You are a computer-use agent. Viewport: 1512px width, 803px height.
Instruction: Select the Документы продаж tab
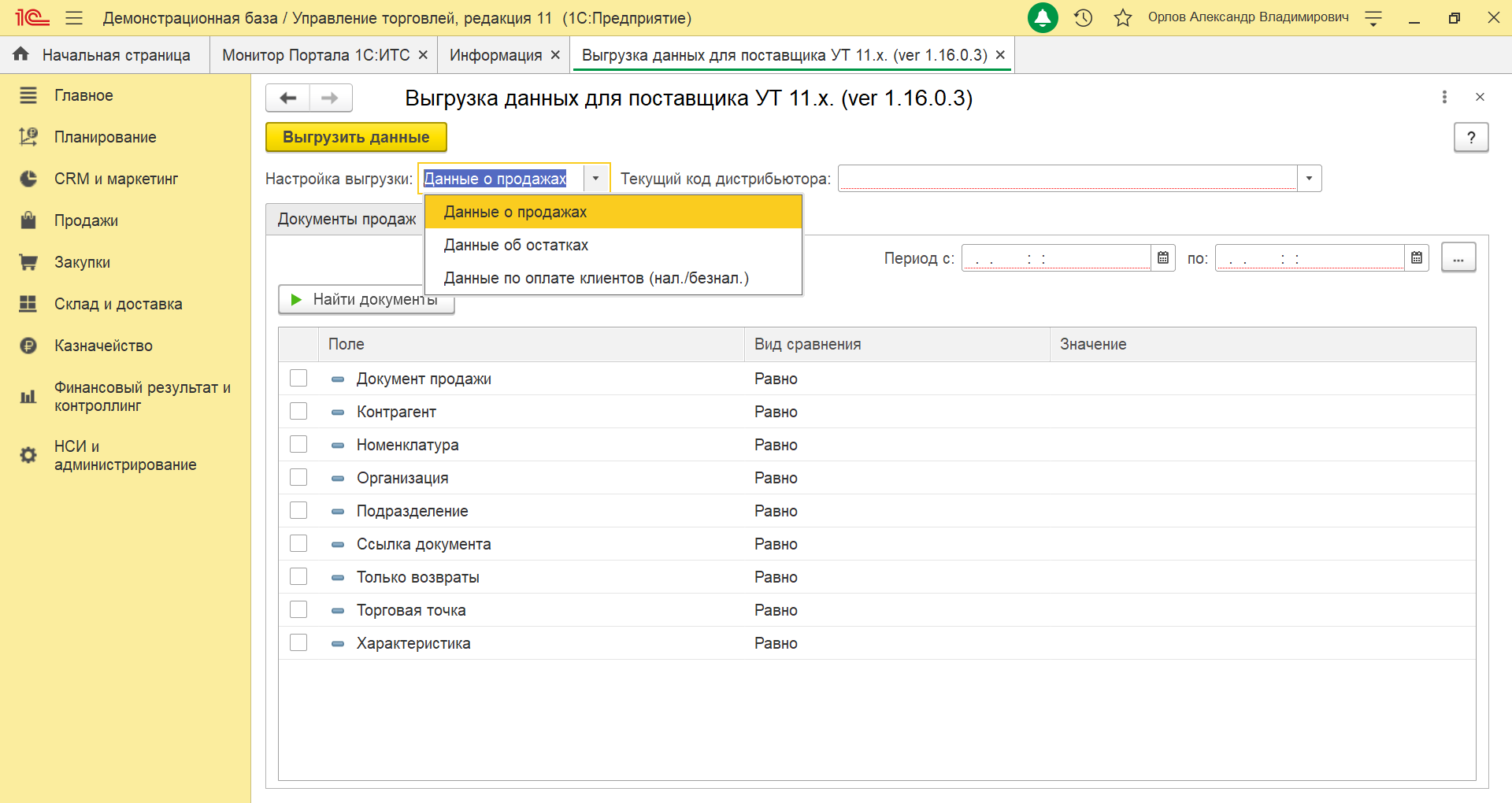point(346,219)
